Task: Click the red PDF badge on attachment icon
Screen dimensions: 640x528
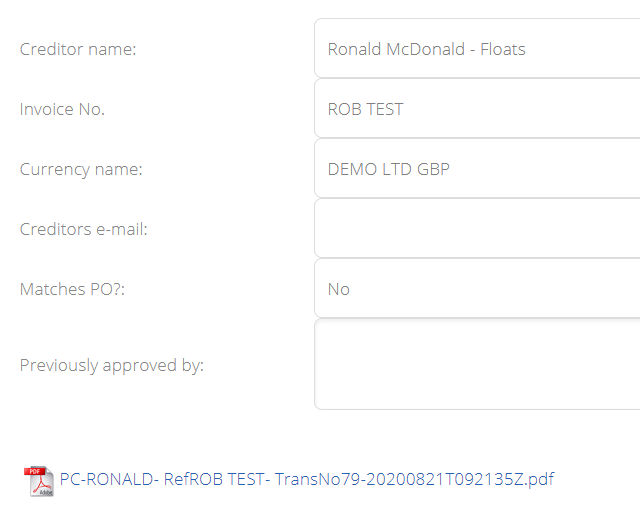Action: tap(34, 471)
